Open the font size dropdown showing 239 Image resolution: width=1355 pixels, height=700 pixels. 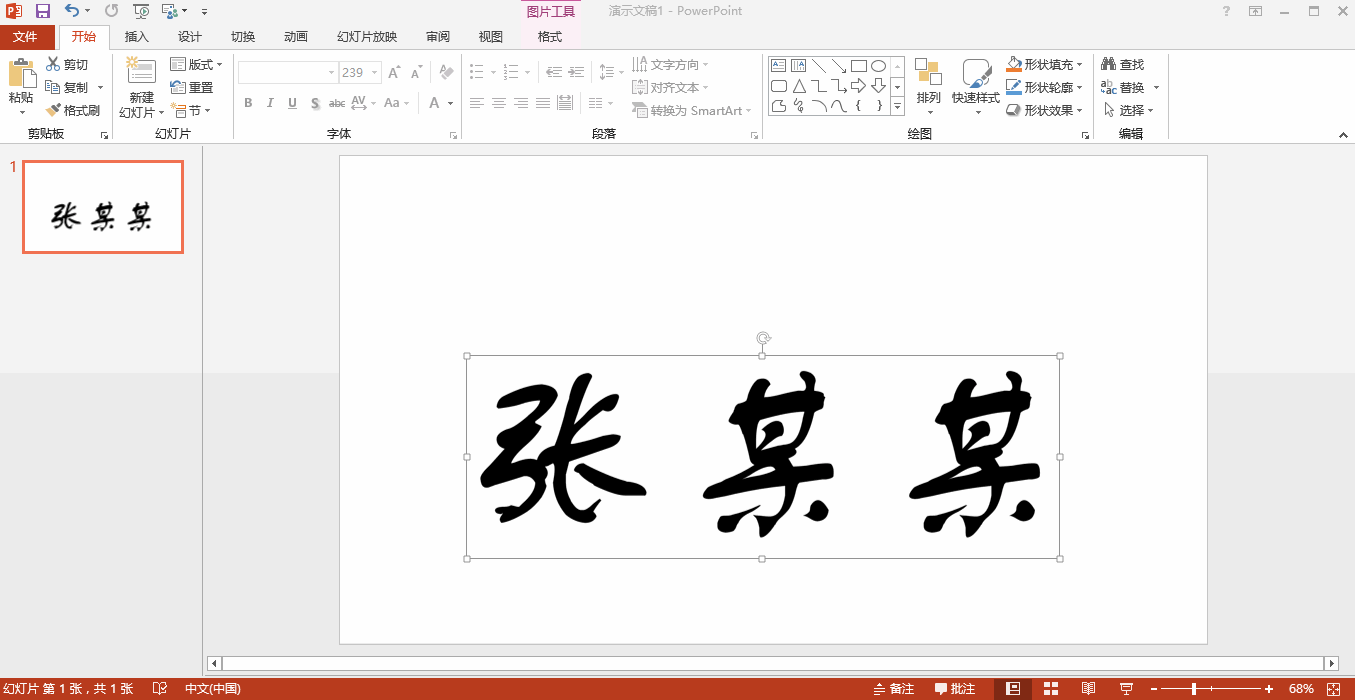(x=375, y=73)
